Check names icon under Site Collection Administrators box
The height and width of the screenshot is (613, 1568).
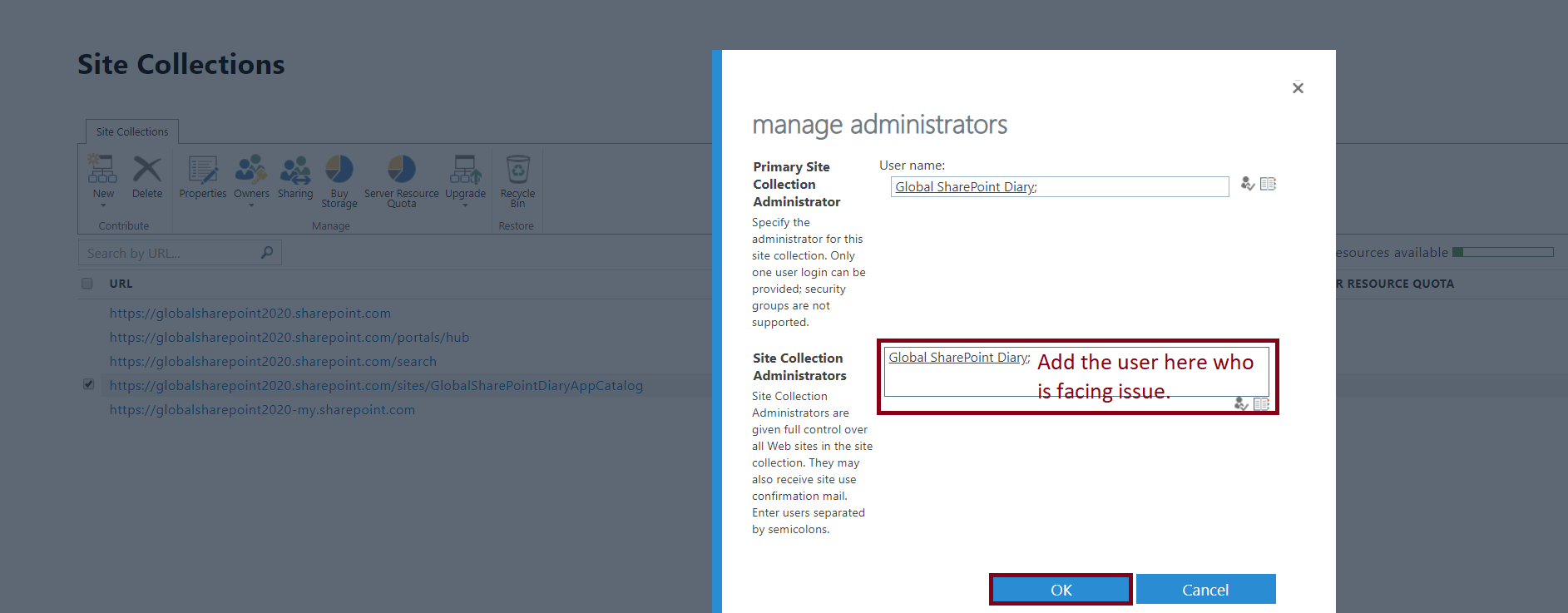click(x=1241, y=404)
